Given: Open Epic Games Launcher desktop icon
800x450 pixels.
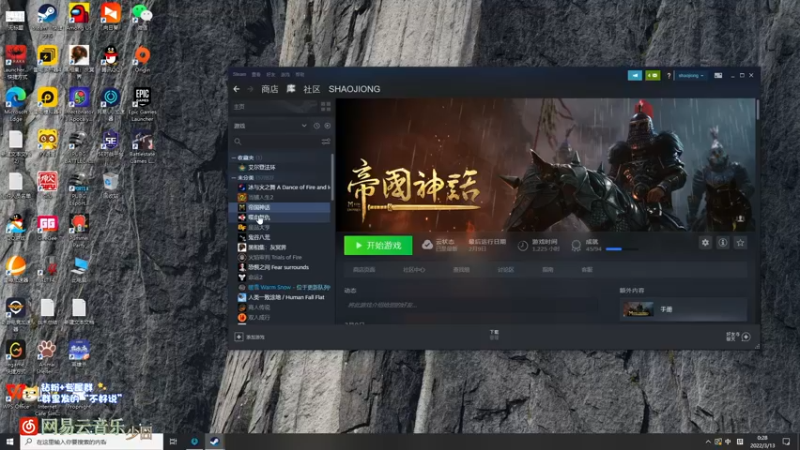Looking at the screenshot, I should (142, 97).
